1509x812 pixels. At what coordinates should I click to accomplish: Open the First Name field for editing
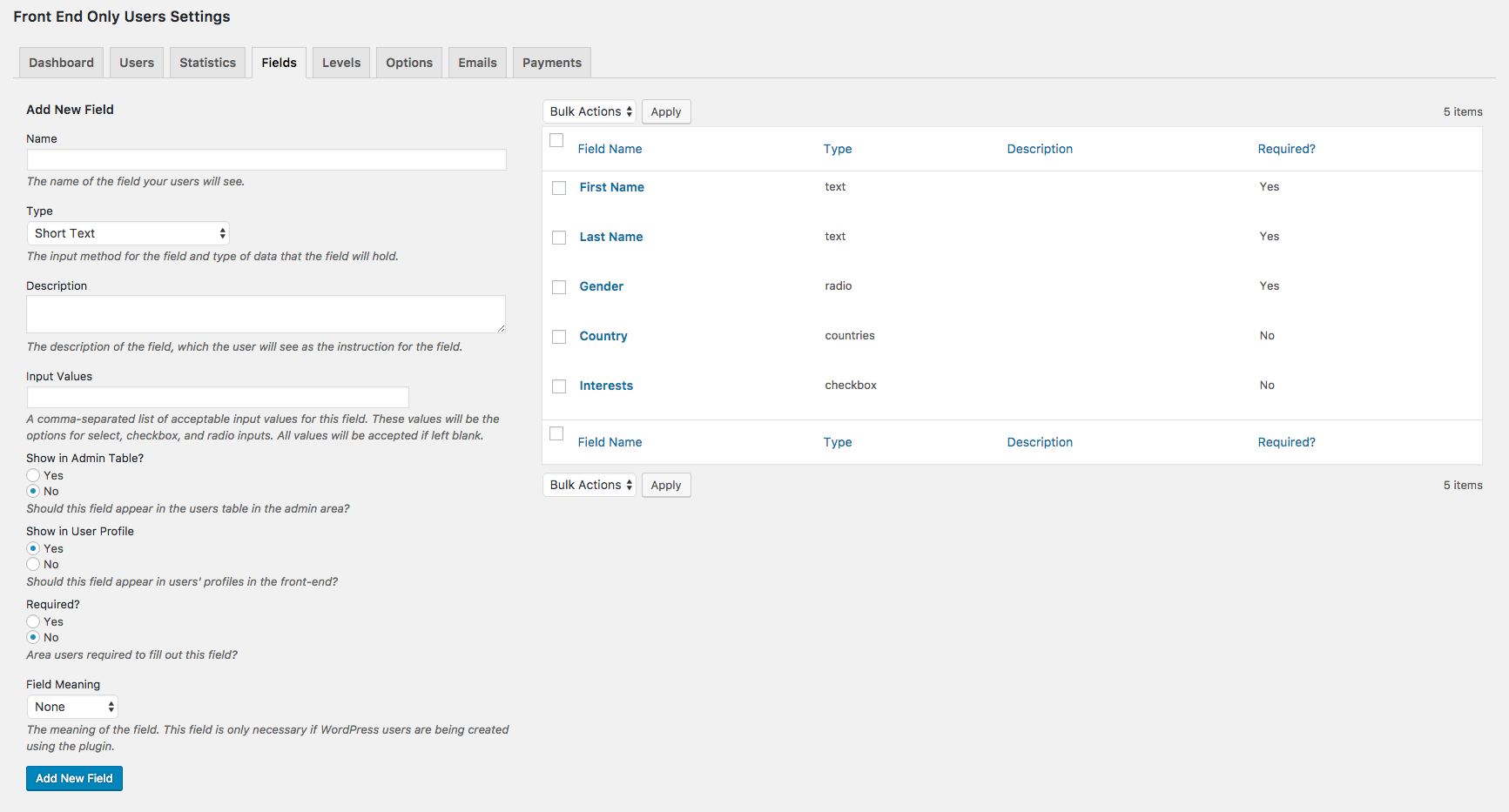(x=611, y=187)
